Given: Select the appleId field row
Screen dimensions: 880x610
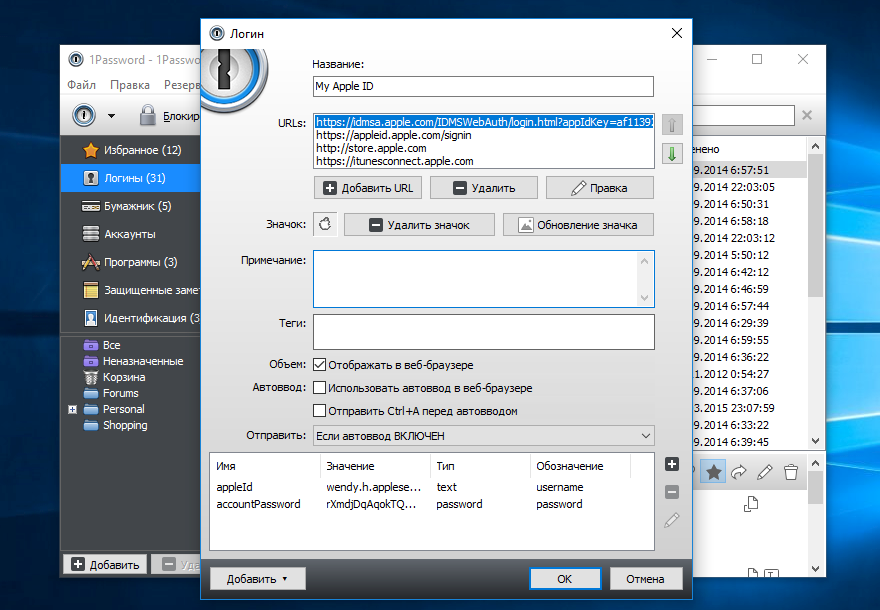Looking at the screenshot, I should 432,487.
